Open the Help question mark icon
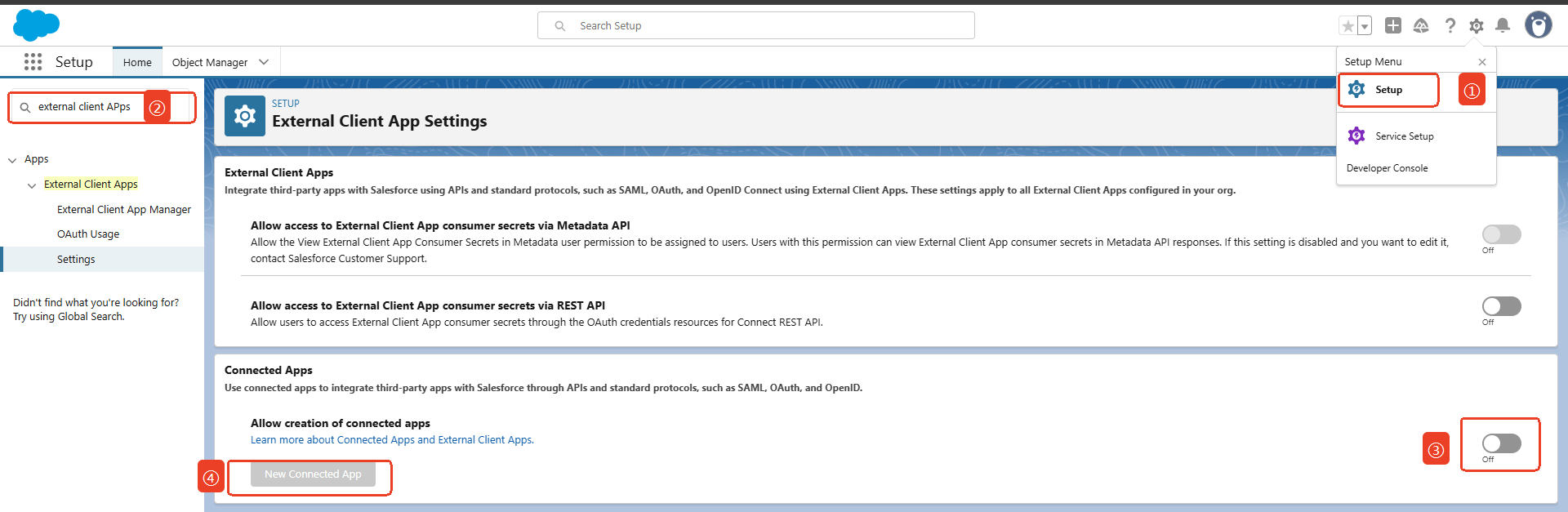1568x512 pixels. pyautogui.click(x=1450, y=26)
